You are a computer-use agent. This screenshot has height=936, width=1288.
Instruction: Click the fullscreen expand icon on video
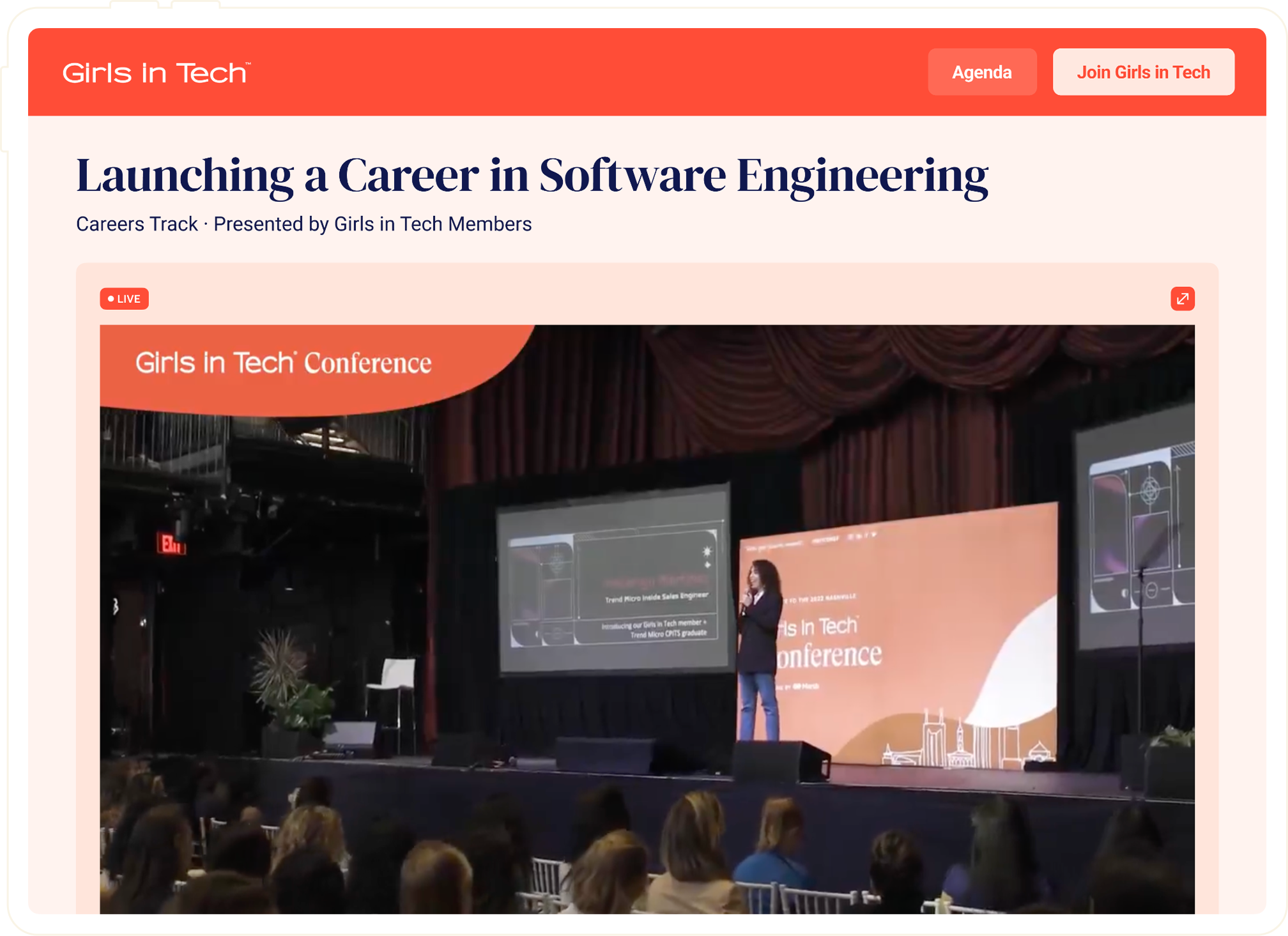coord(1182,298)
